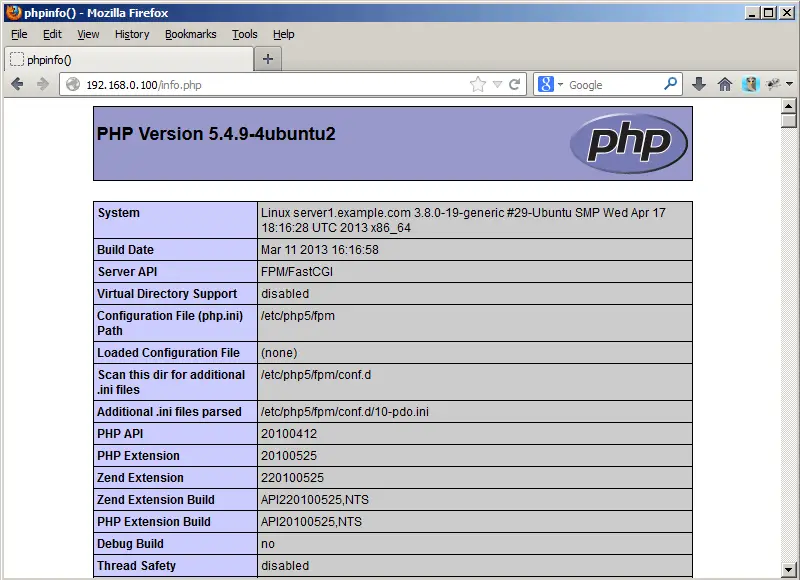Click the Virtual Directory Support label
The image size is (800, 580).
click(167, 294)
